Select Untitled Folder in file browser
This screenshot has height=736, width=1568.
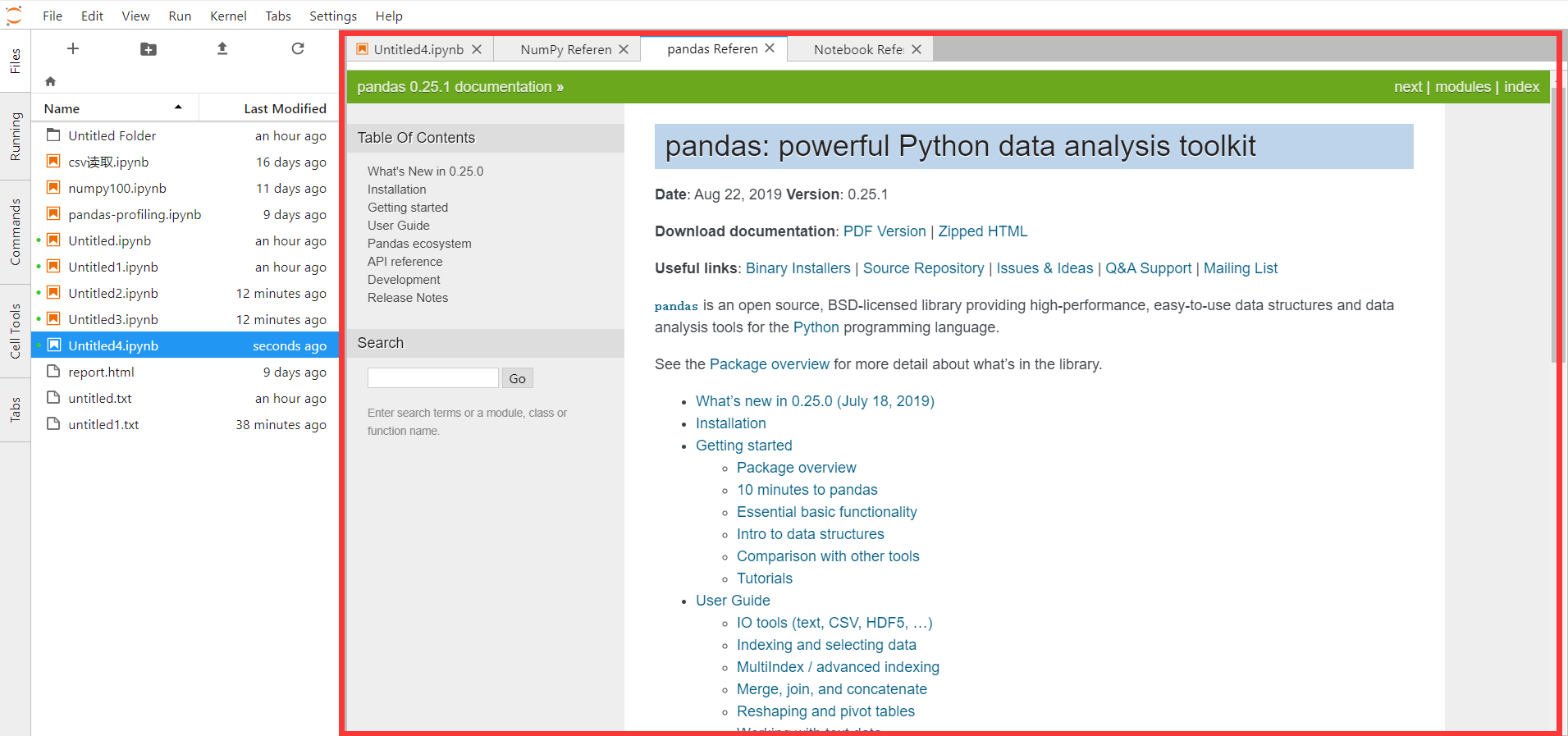pyautogui.click(x=185, y=135)
